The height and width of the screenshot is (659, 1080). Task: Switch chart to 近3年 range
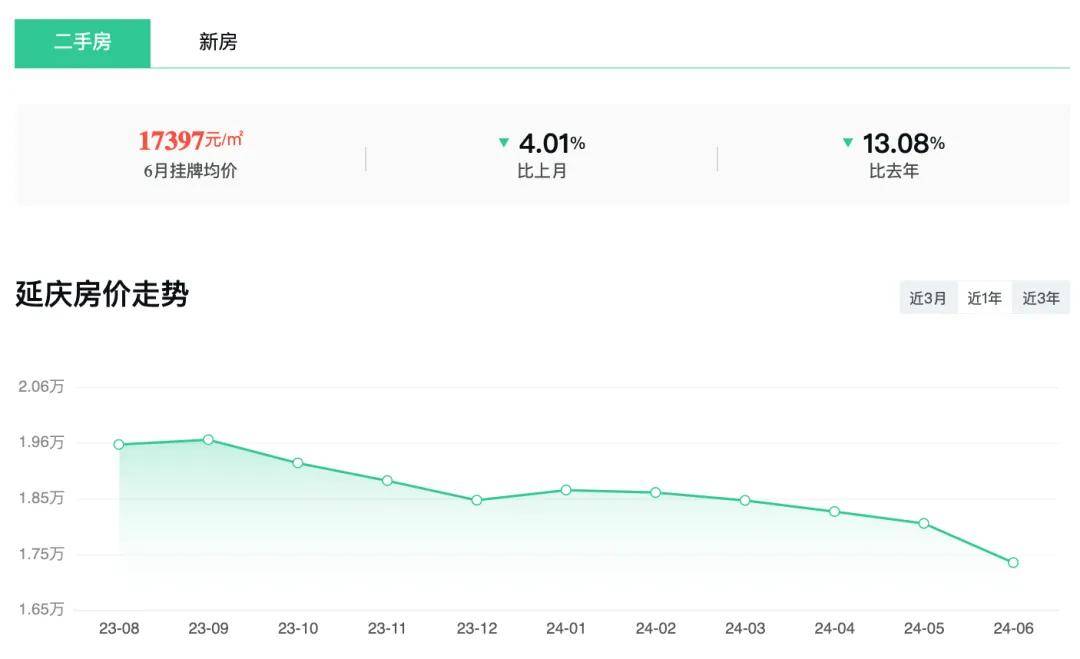(x=1041, y=298)
